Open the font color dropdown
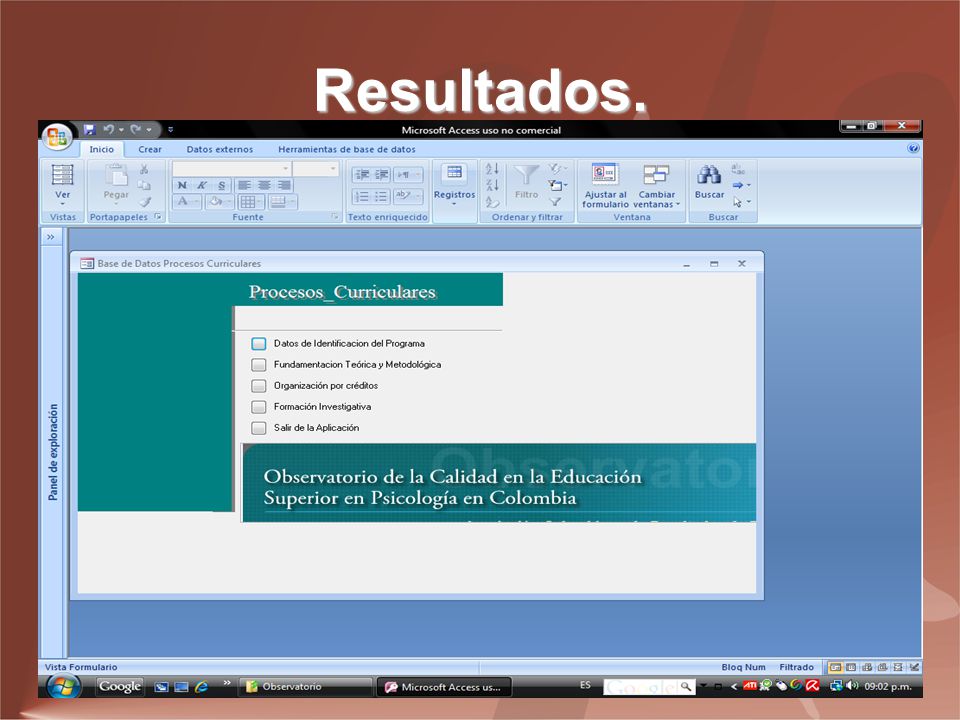This screenshot has height=720, width=960. tap(187, 201)
